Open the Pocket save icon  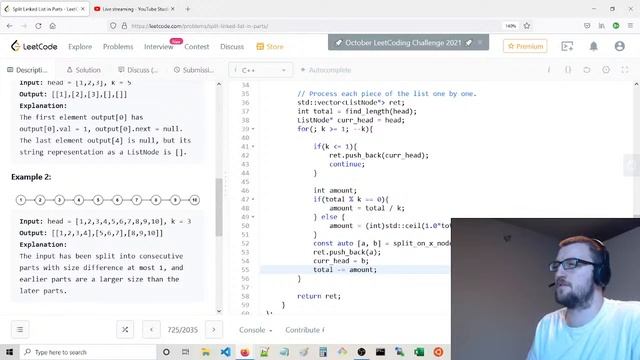(587, 26)
